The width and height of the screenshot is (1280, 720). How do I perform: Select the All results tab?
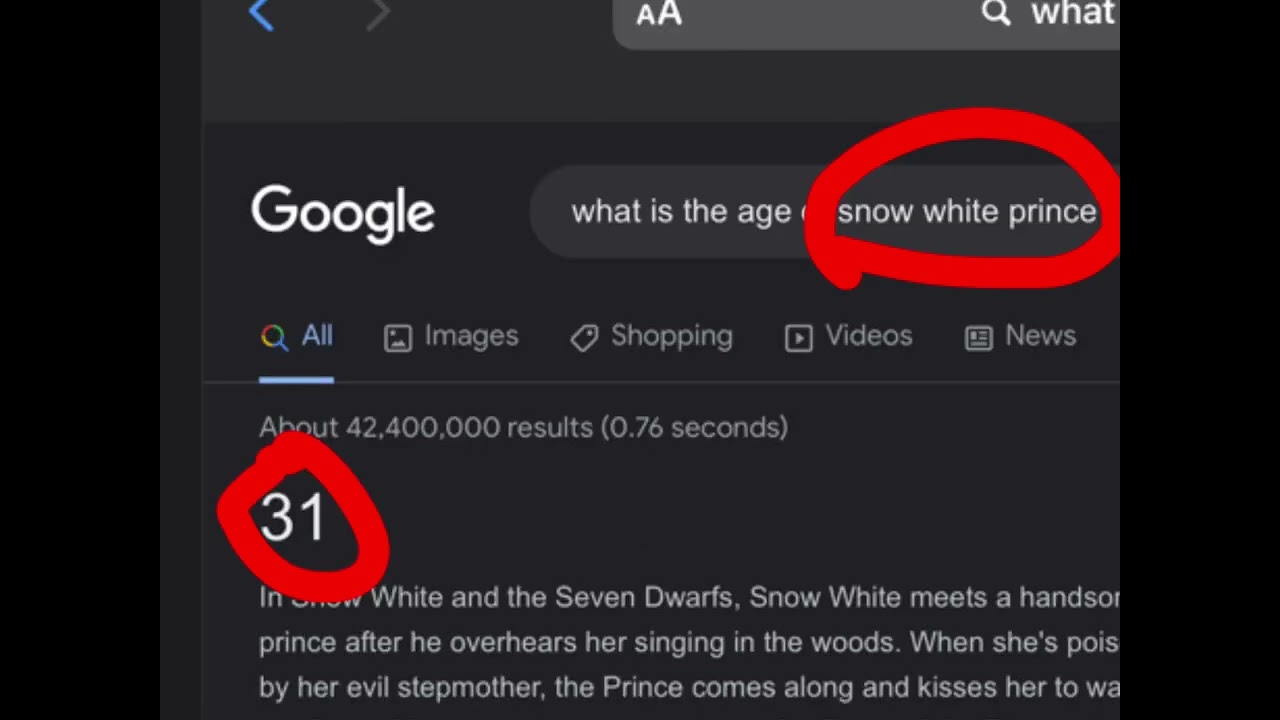pos(316,336)
